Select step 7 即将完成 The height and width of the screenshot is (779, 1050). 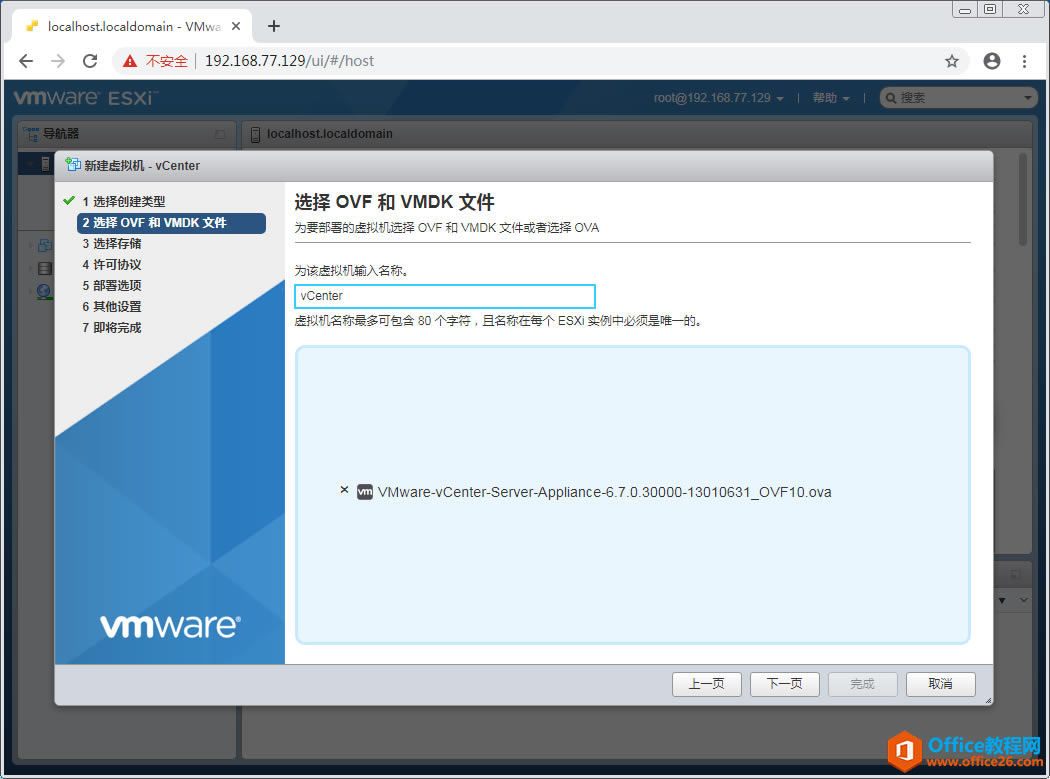click(x=112, y=328)
